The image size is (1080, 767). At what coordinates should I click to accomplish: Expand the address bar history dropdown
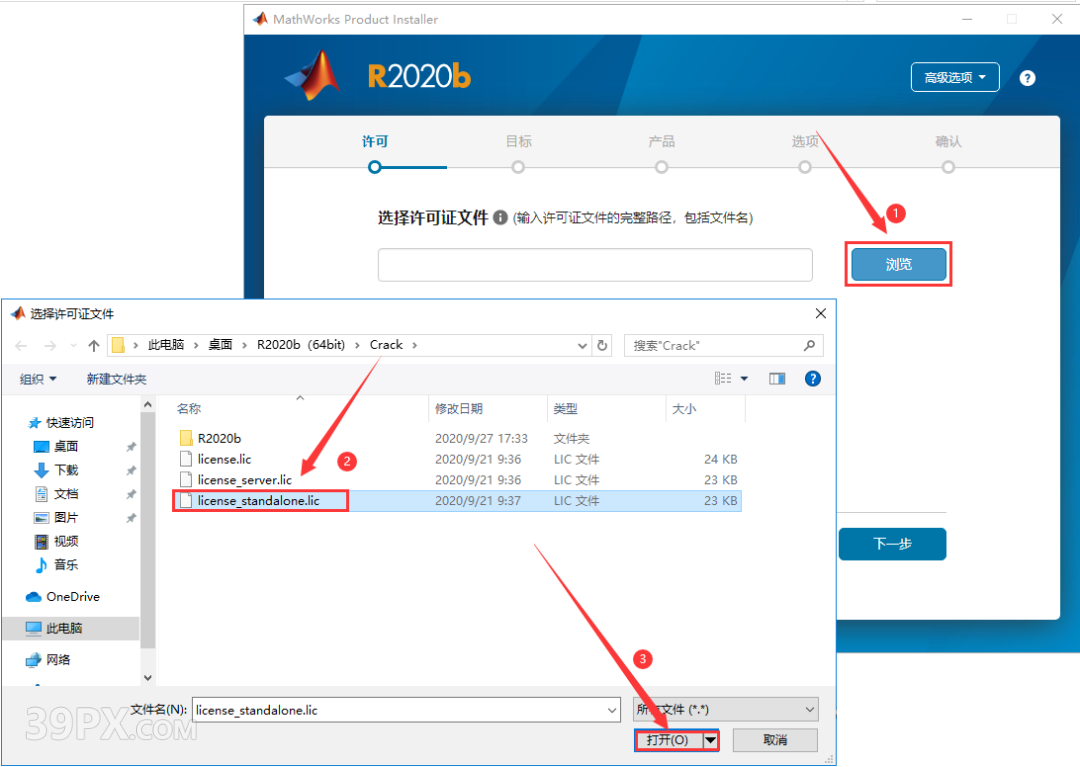[x=582, y=346]
